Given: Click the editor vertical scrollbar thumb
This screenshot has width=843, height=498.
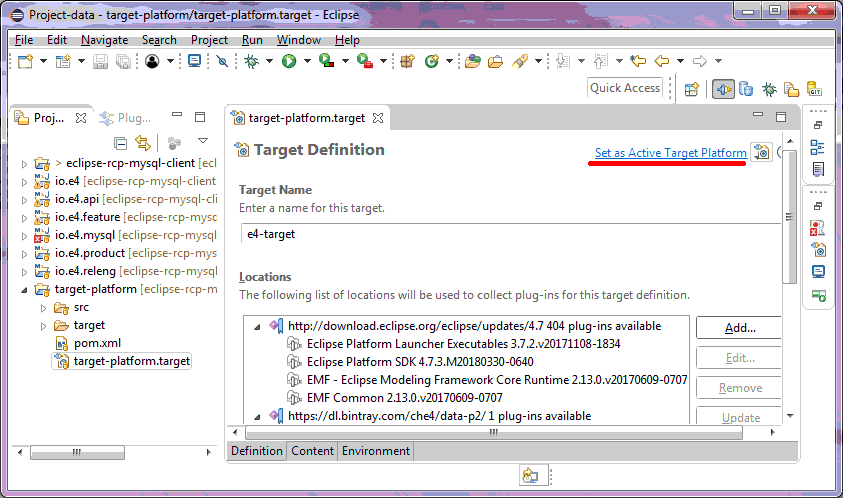Looking at the screenshot, I should (x=789, y=217).
